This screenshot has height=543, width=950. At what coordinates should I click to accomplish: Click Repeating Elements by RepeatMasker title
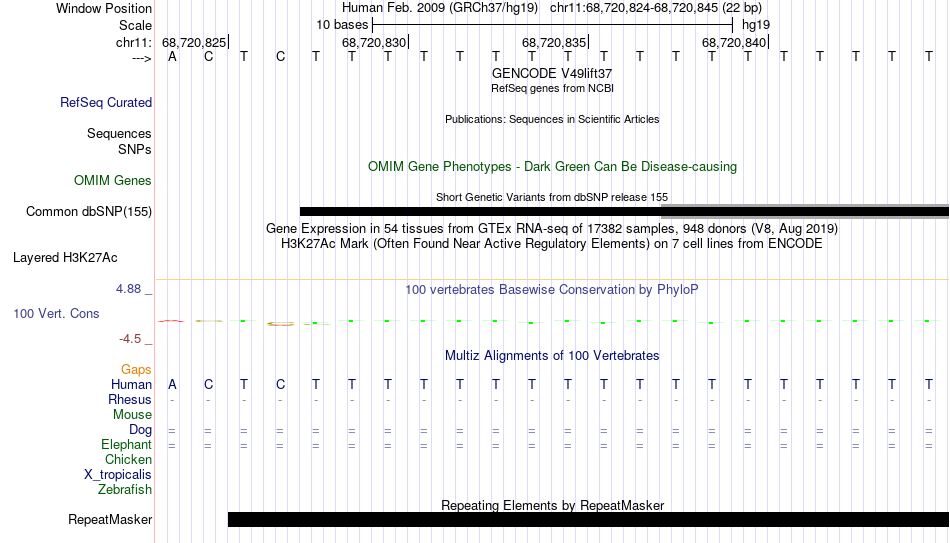click(x=552, y=505)
